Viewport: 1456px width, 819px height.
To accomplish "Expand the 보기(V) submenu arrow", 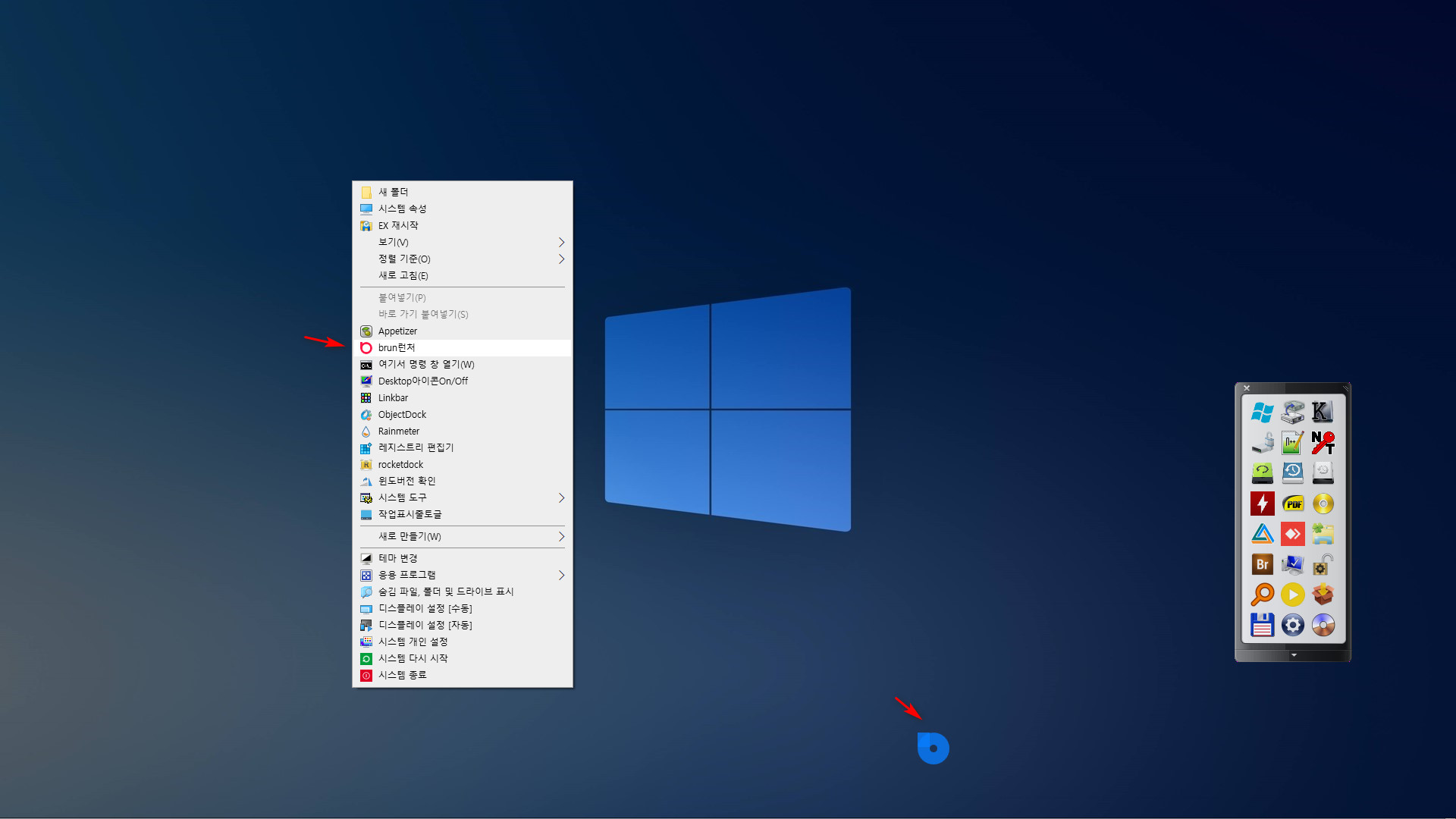I will pos(561,243).
